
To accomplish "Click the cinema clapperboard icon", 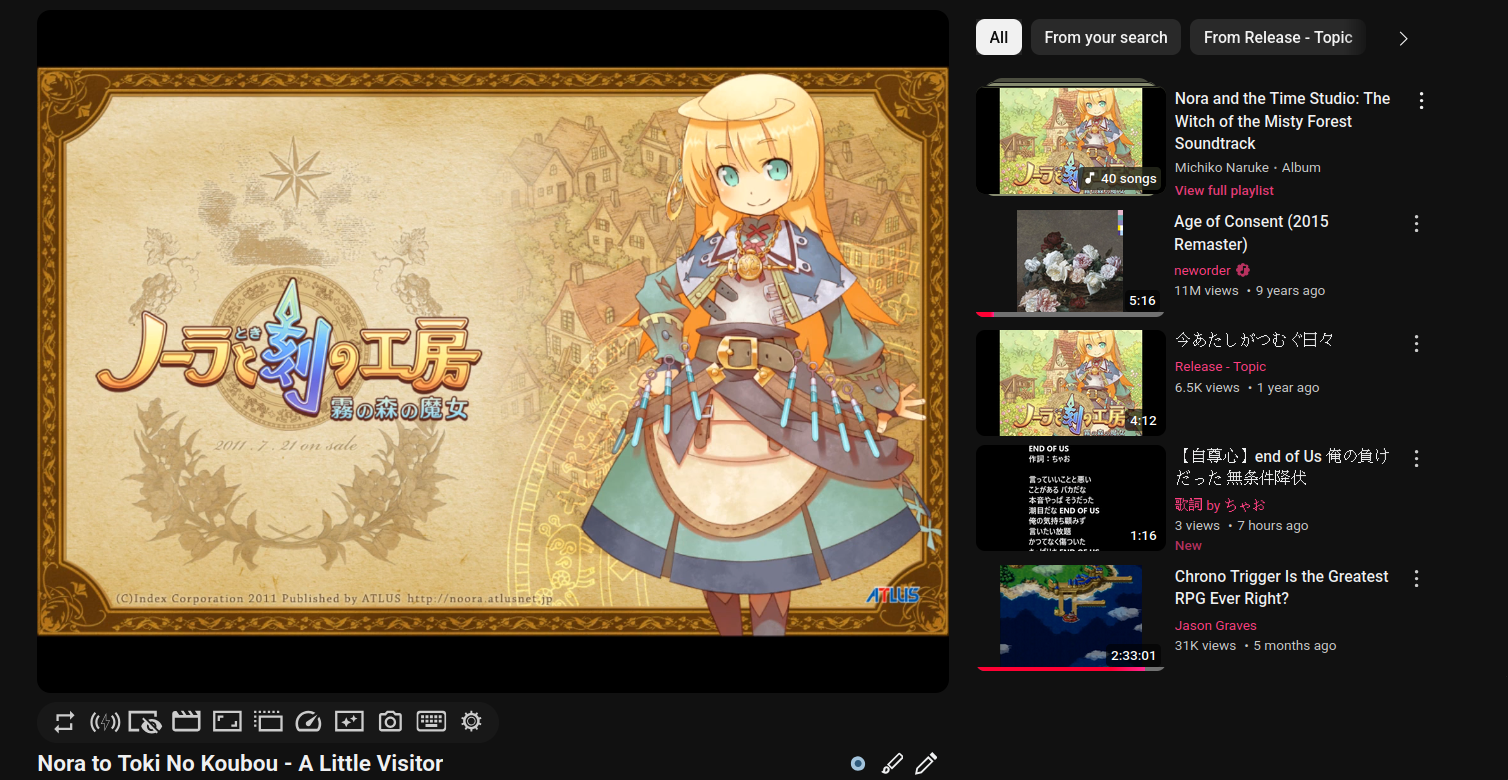I will (x=187, y=721).
